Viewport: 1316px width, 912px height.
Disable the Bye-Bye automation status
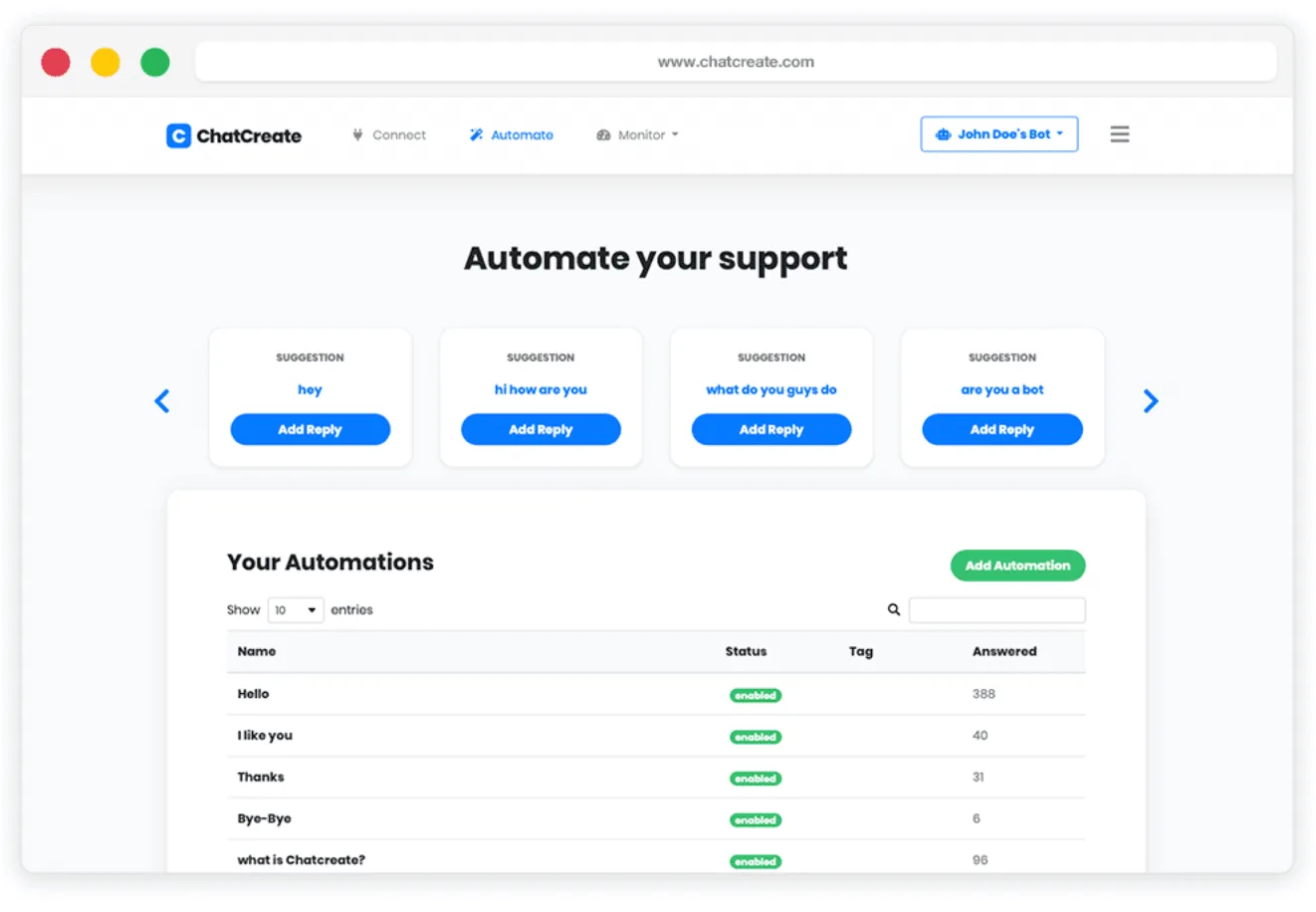point(755,819)
